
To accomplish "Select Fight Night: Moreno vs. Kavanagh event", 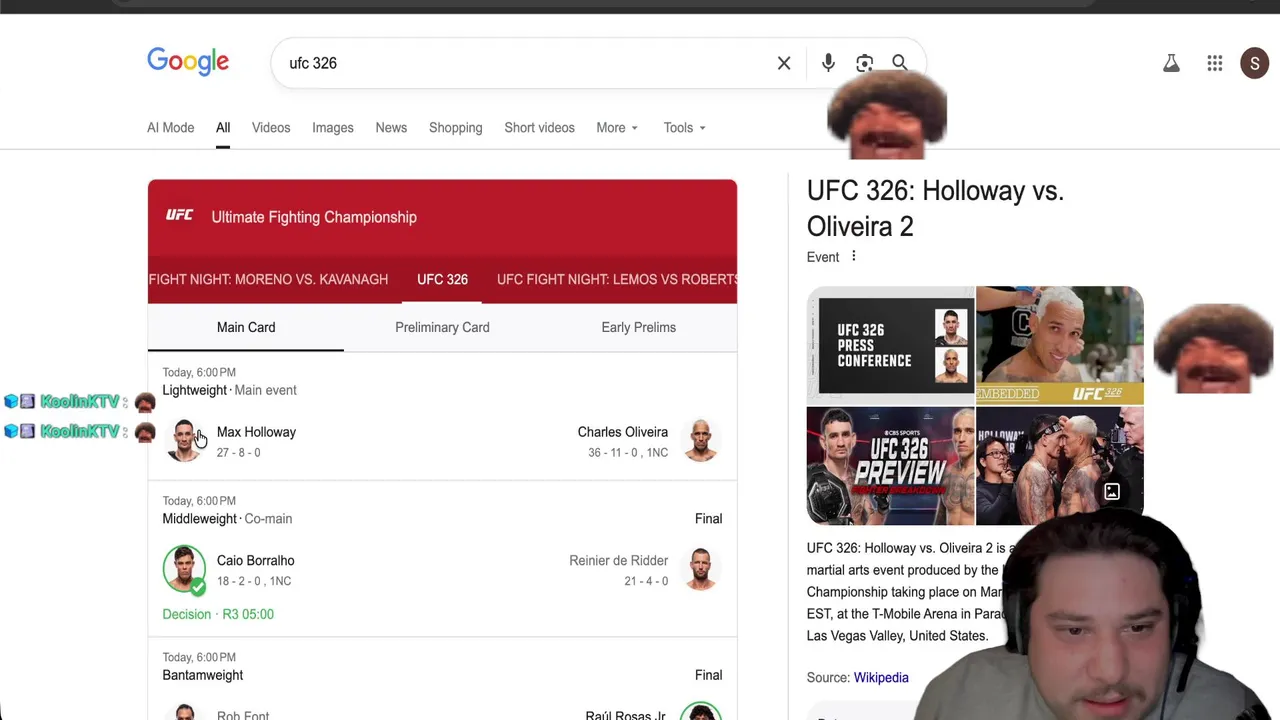I will click(x=268, y=279).
